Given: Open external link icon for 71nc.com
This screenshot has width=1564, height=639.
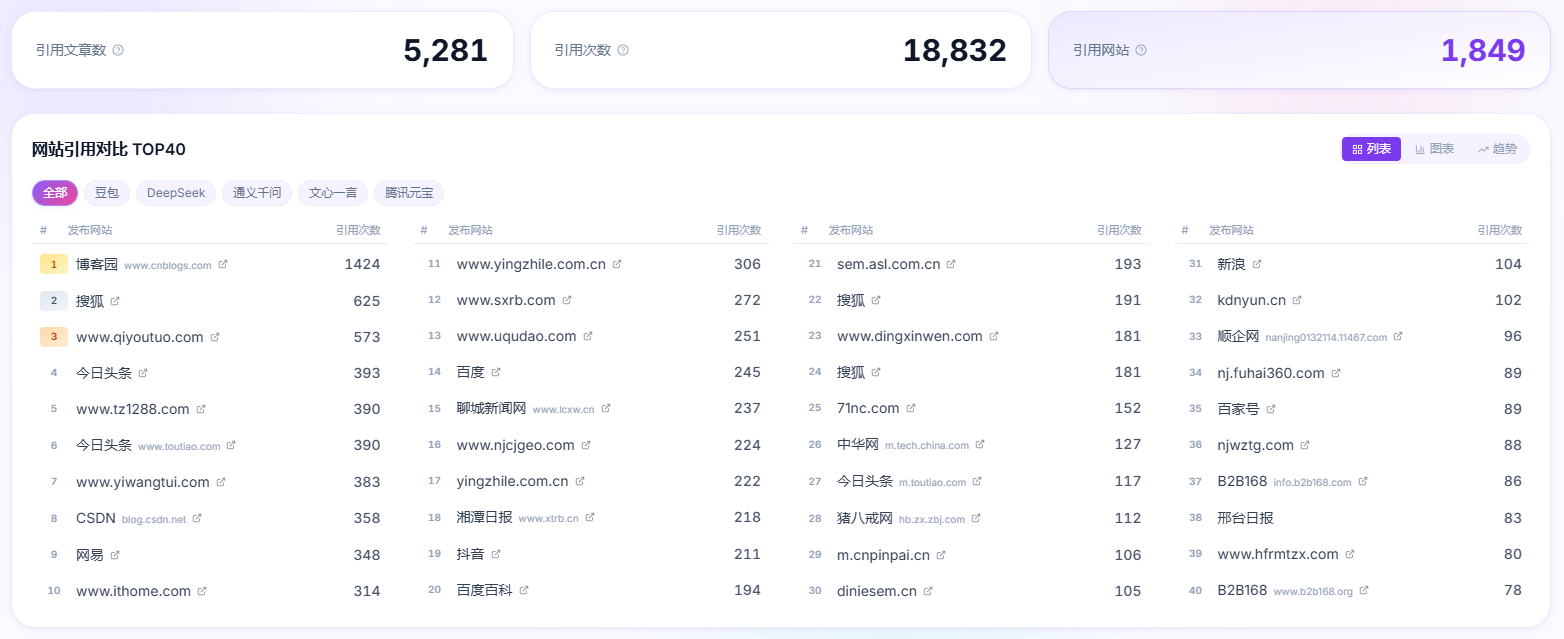Looking at the screenshot, I should click(x=911, y=408).
